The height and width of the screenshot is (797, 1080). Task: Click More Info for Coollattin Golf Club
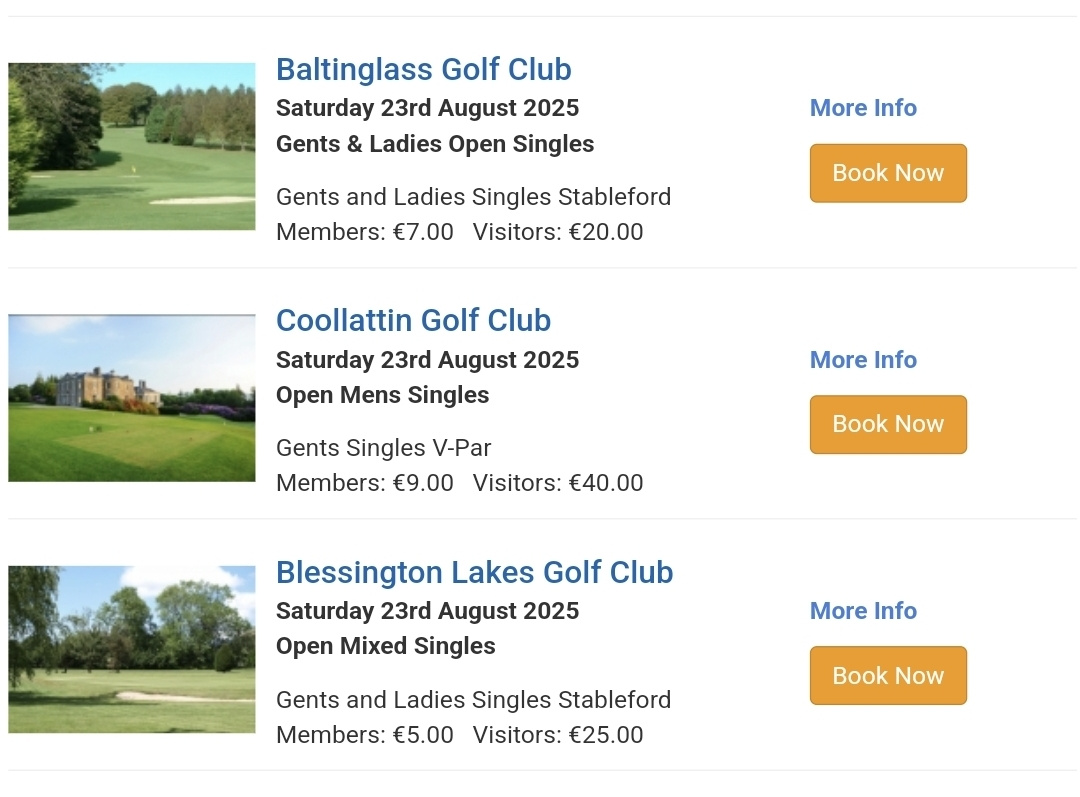[863, 360]
